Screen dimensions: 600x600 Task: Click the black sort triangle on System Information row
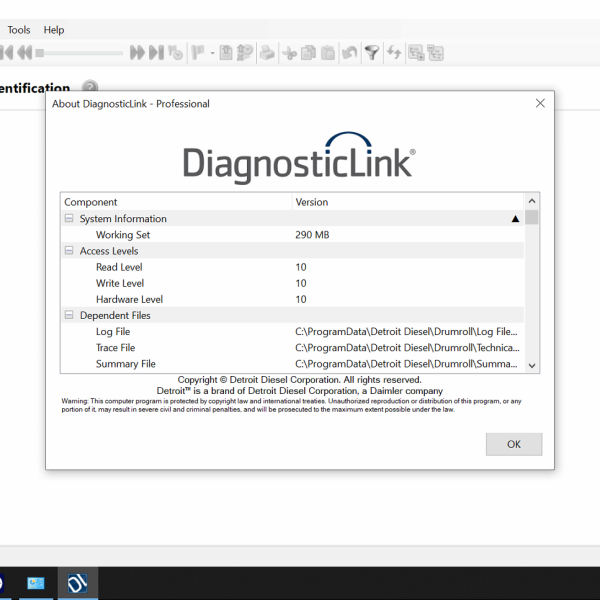[515, 219]
